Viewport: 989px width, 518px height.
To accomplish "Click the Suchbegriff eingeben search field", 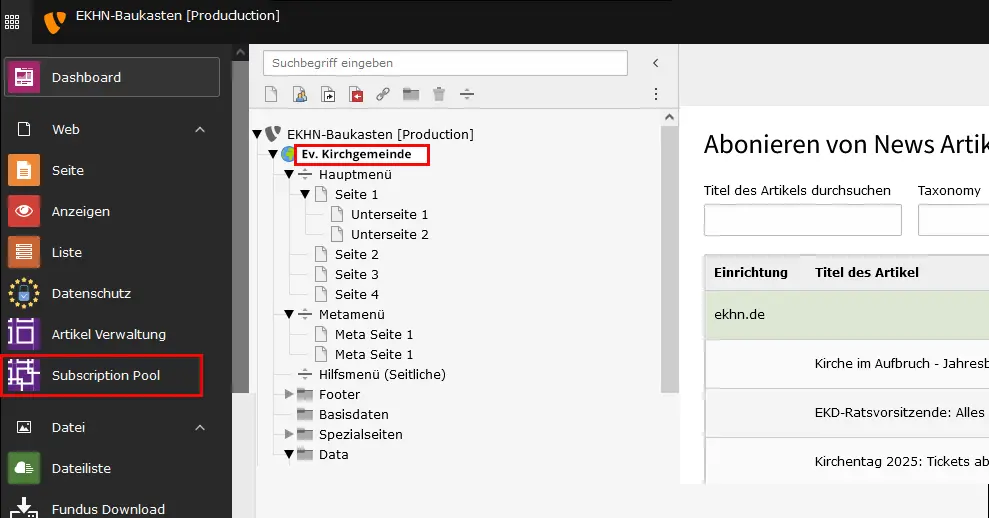I will pos(445,63).
